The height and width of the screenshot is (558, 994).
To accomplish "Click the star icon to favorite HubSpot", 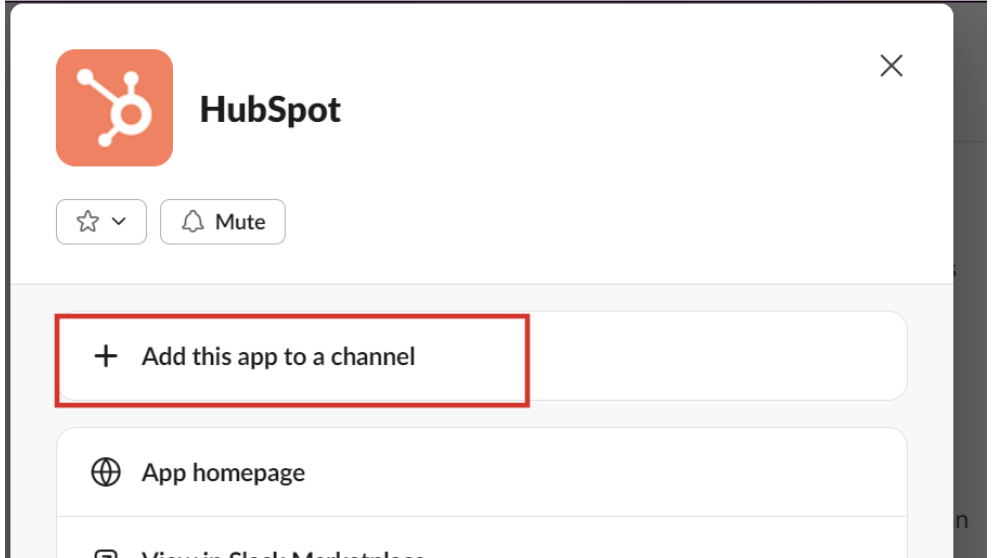I will [88, 222].
